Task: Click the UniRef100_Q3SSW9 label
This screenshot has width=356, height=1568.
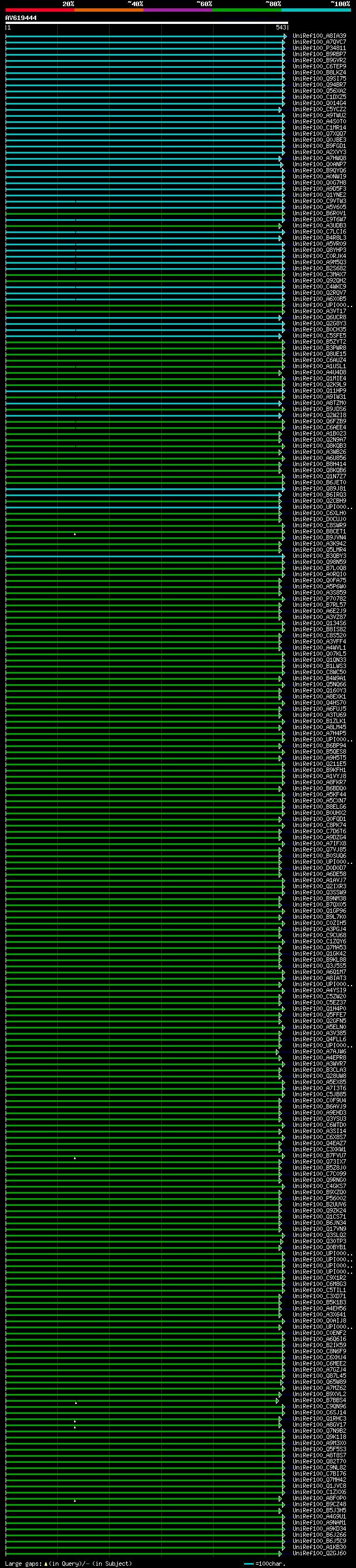Action: pos(319,892)
